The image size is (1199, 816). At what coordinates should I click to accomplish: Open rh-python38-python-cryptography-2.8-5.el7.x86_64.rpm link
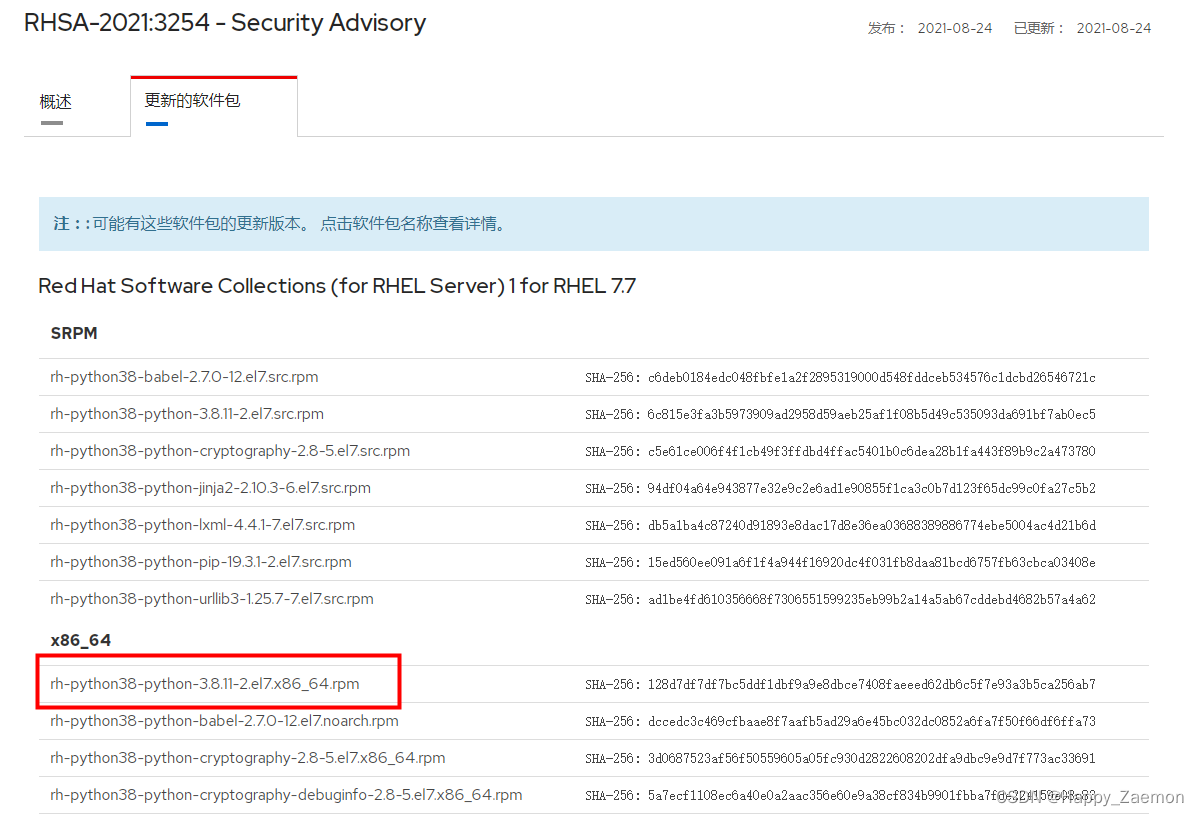click(x=248, y=758)
